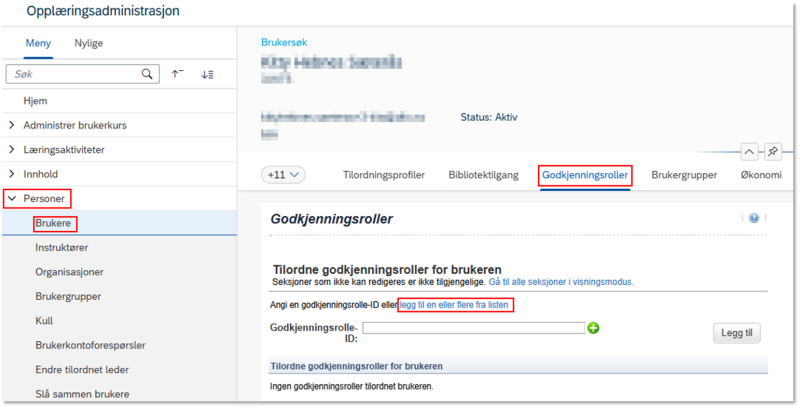Collapse all menu items with up-arrow icon
Image resolution: width=800 pixels, height=408 pixels.
pos(178,74)
